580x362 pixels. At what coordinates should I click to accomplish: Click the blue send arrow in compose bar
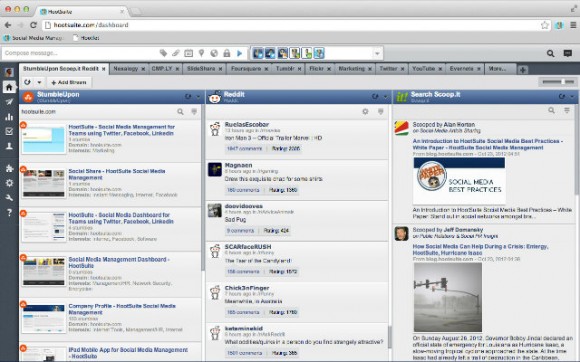(239, 53)
